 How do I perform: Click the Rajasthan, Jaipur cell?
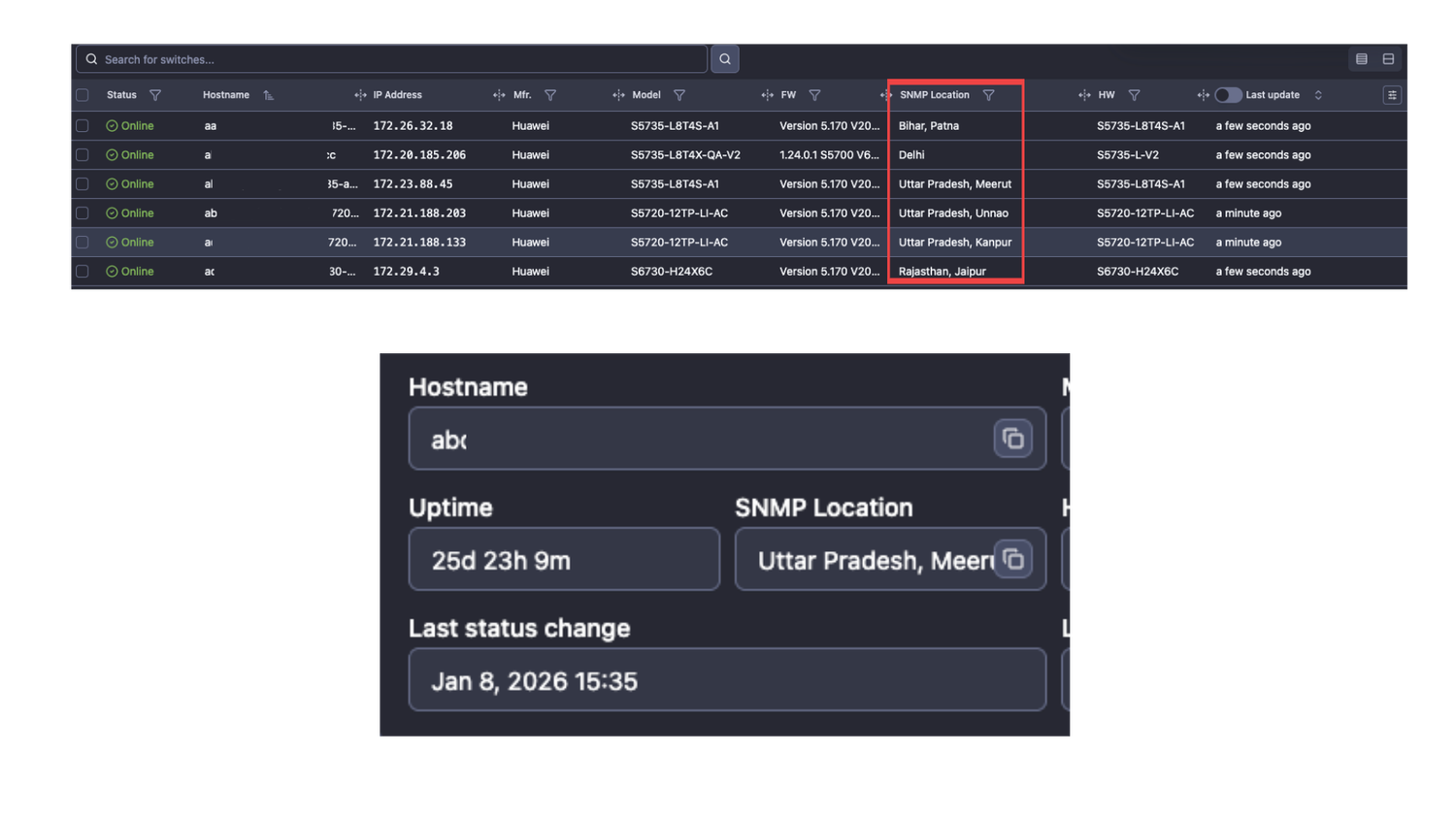coord(942,272)
